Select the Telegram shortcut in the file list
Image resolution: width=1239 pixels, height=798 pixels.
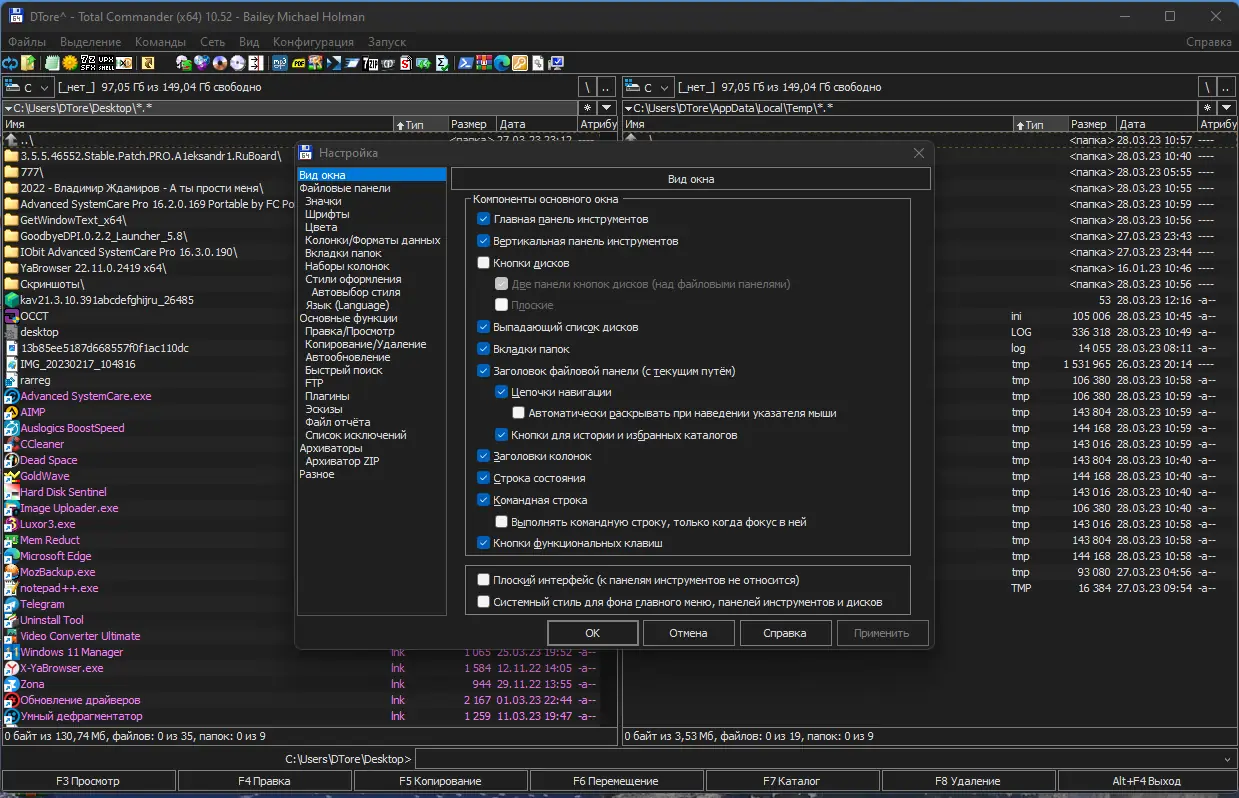coord(43,603)
